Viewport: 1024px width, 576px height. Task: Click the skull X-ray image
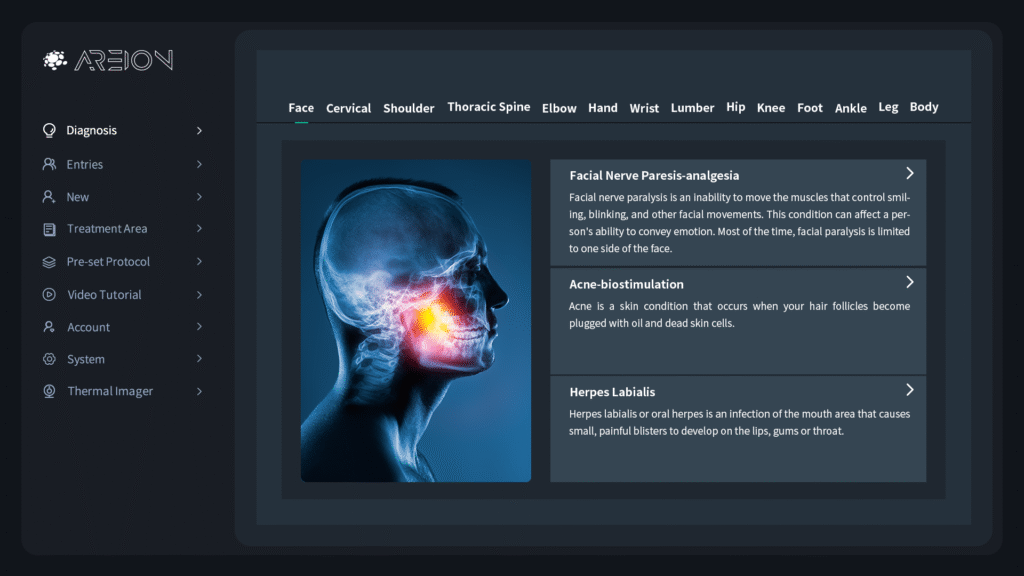coord(415,320)
